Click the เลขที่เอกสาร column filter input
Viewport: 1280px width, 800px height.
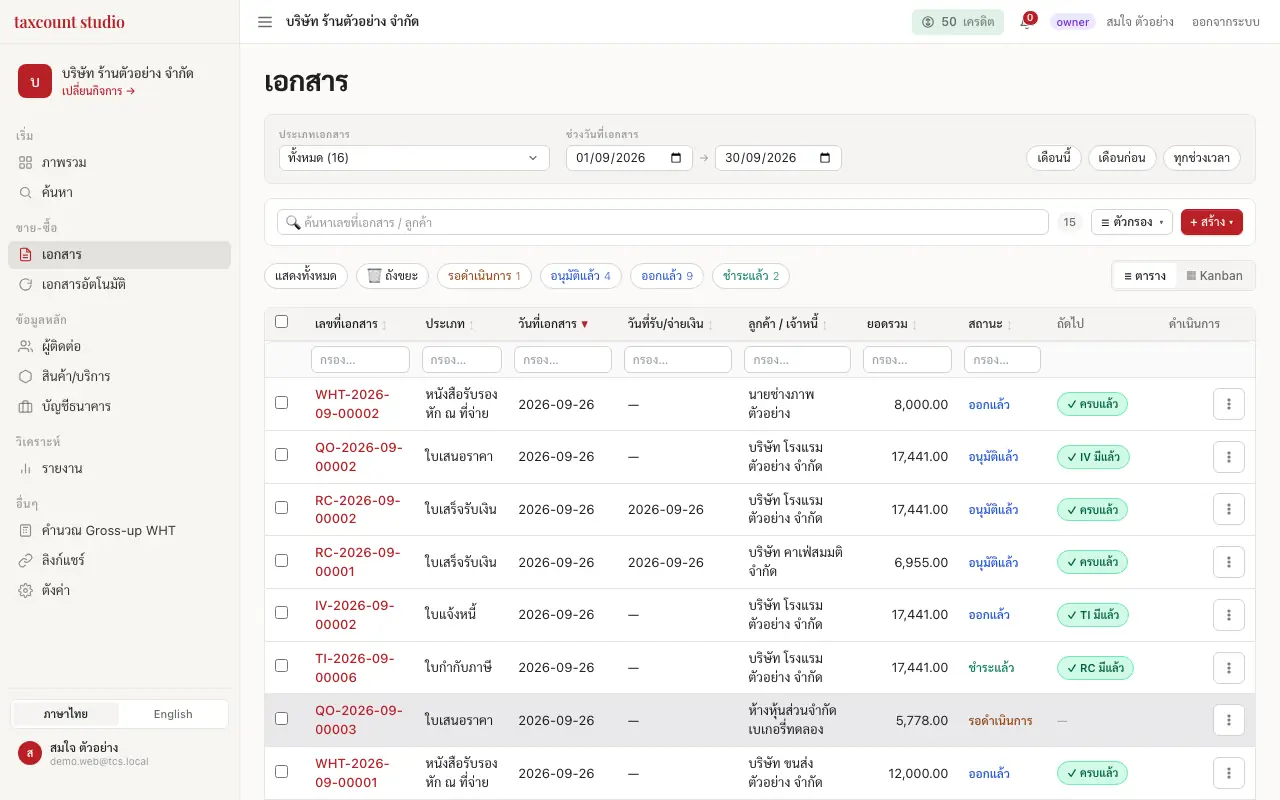pyautogui.click(x=360, y=360)
